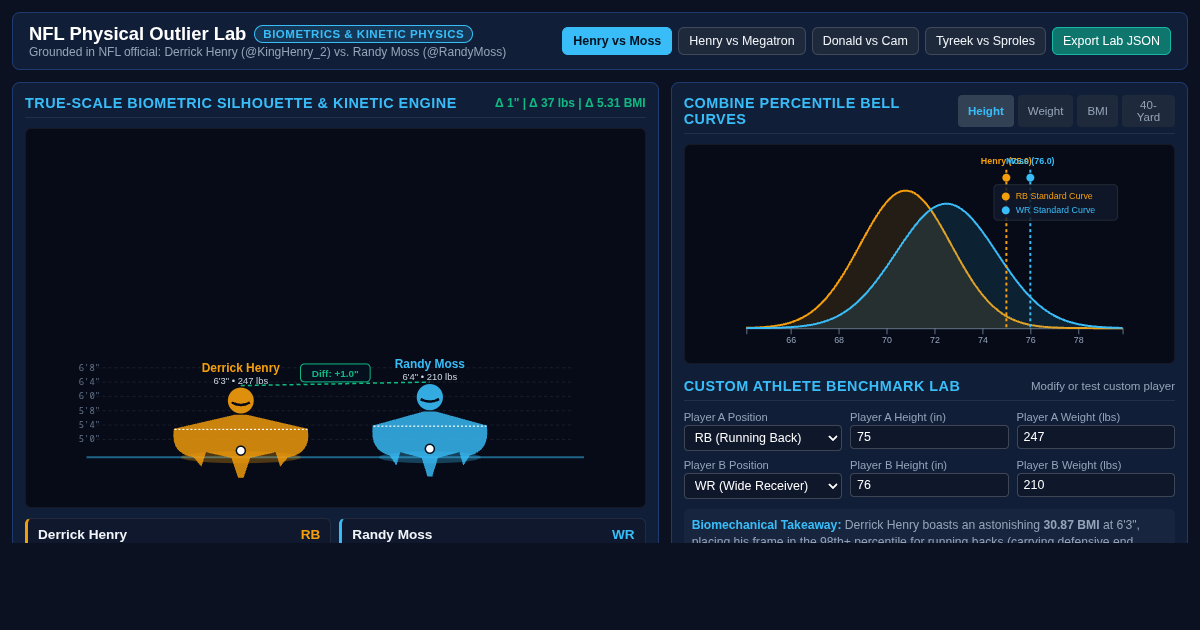1200x630 pixels.
Task: Click the blue Moss marker on bell curve
Action: (x=1030, y=178)
